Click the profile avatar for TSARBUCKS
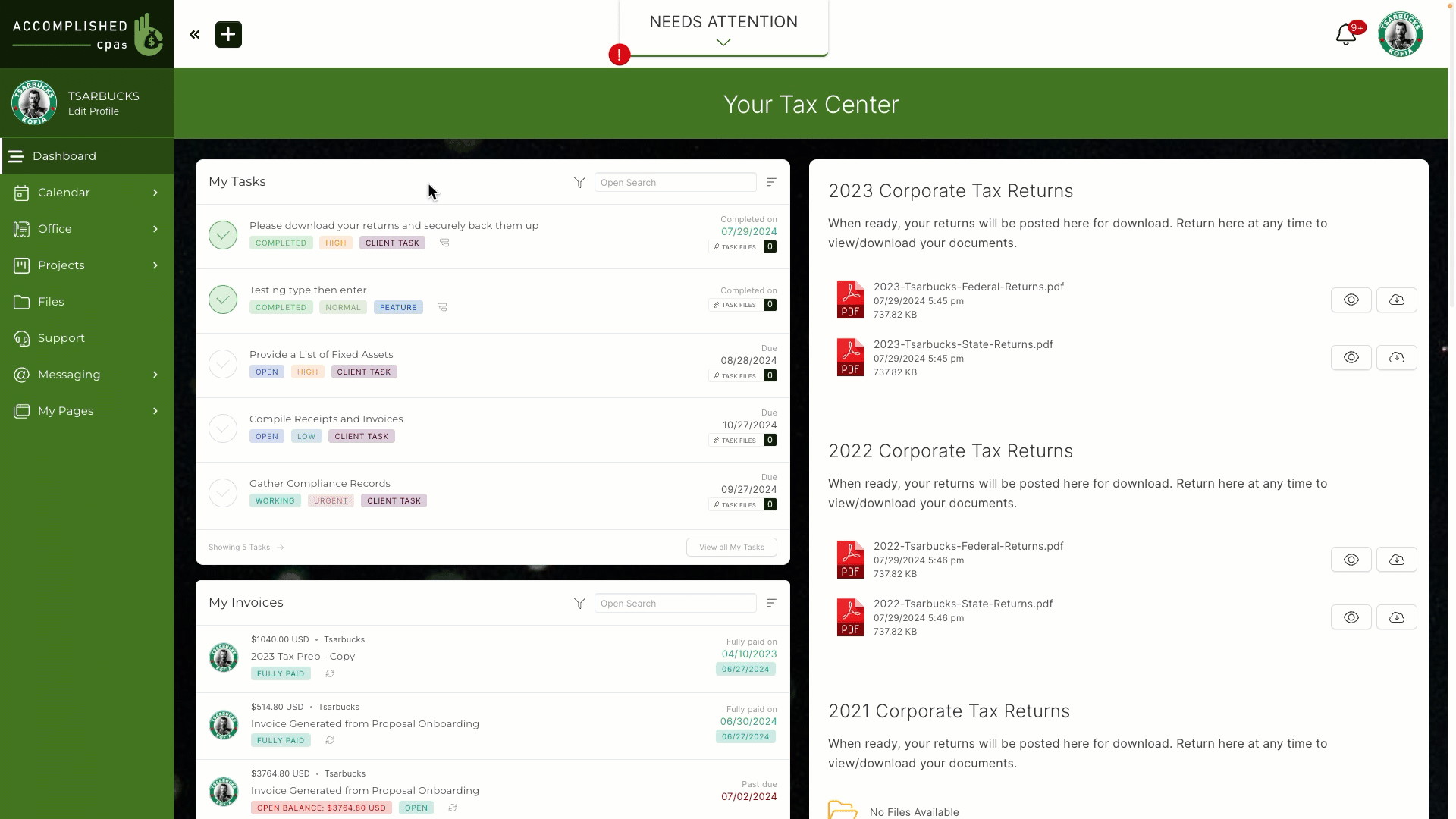 coord(34,103)
